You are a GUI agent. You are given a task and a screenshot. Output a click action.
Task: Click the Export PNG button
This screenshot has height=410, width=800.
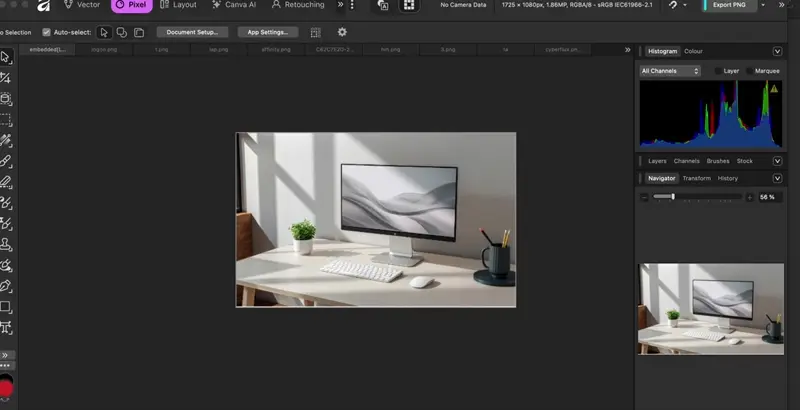729,5
